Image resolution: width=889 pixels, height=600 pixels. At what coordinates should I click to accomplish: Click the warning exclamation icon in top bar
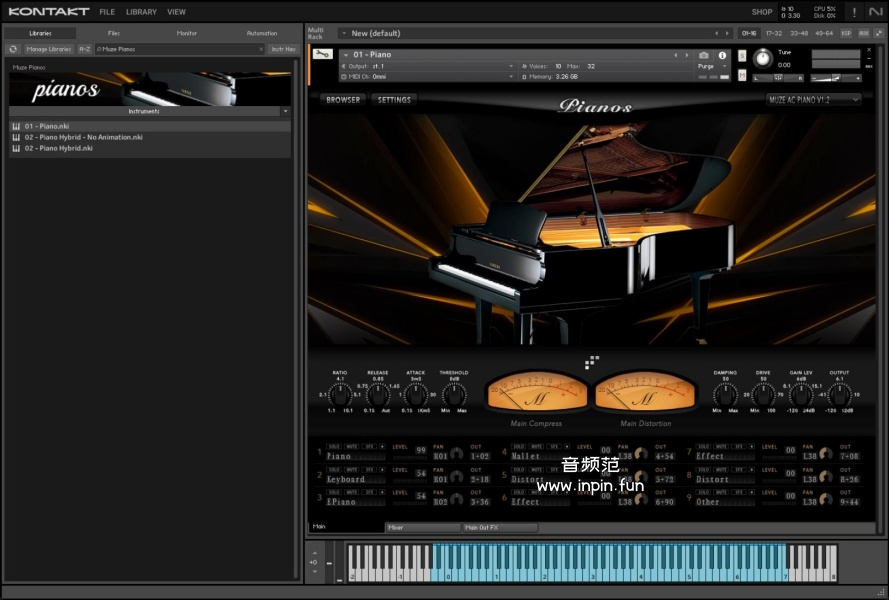tap(853, 12)
